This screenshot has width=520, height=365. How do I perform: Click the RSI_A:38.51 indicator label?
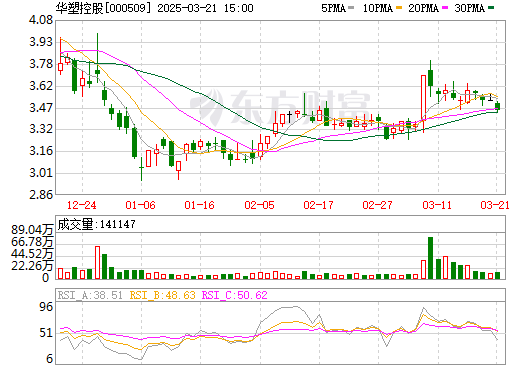(90, 295)
